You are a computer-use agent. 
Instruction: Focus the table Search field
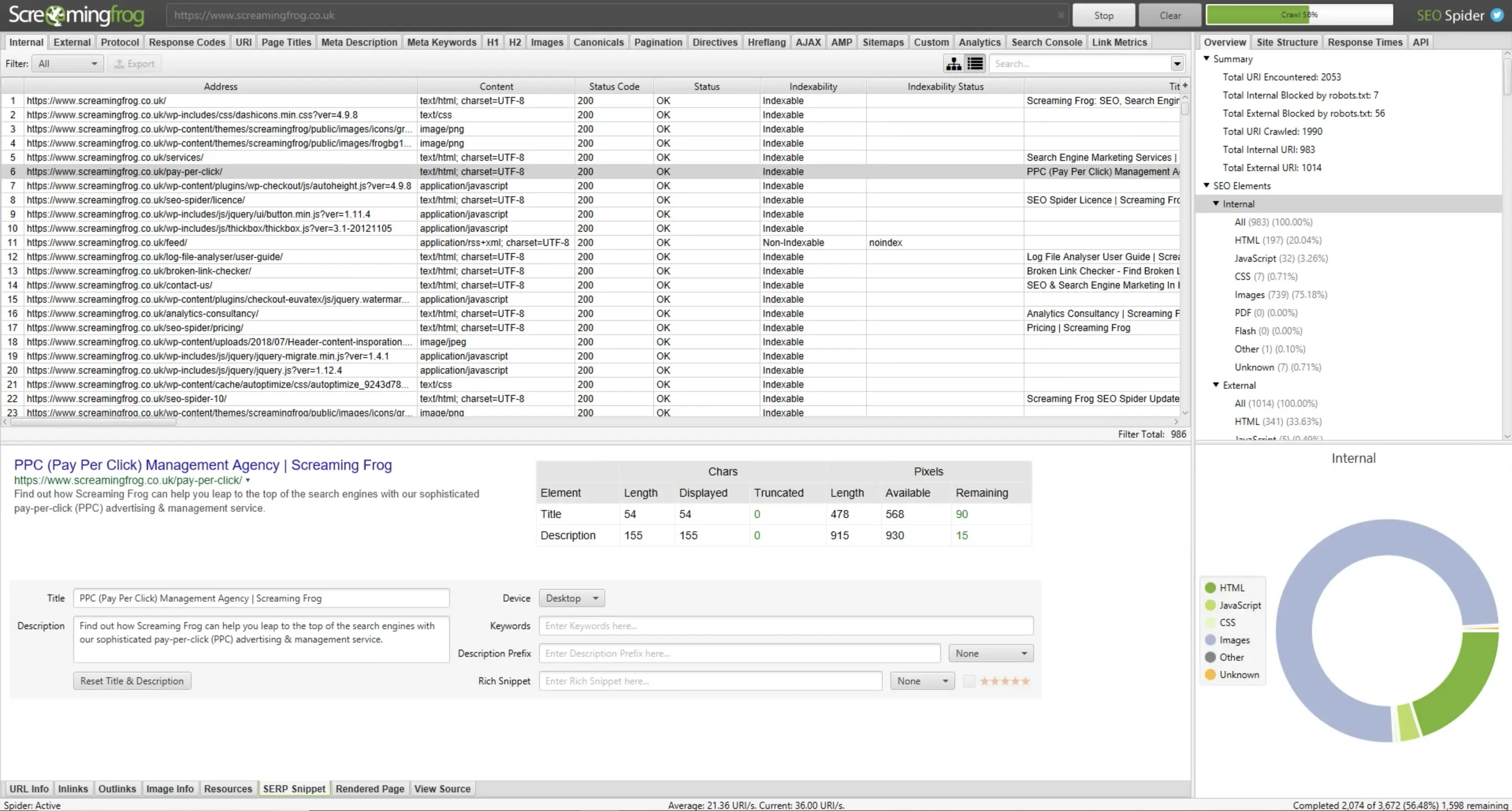(1080, 64)
